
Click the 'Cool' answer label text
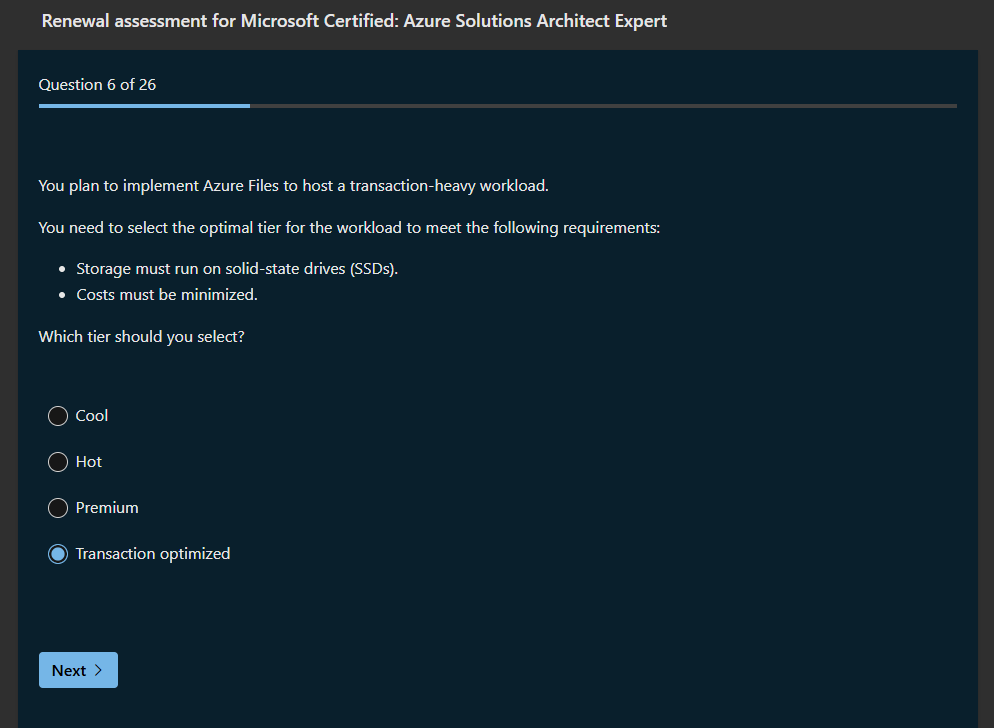point(92,416)
